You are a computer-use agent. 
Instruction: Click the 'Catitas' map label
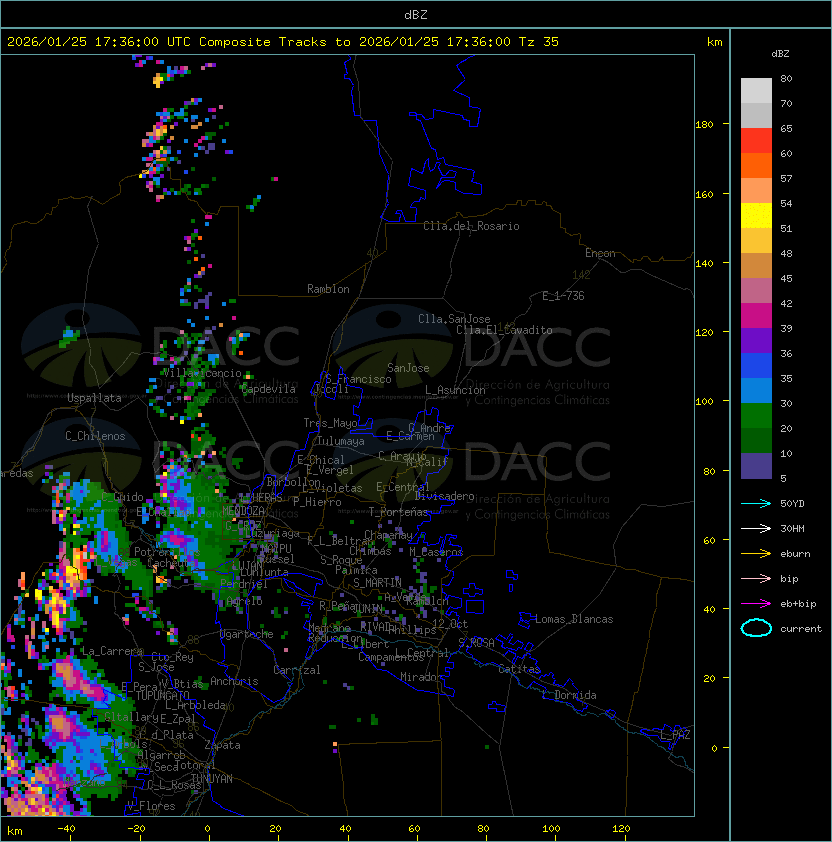pos(519,669)
